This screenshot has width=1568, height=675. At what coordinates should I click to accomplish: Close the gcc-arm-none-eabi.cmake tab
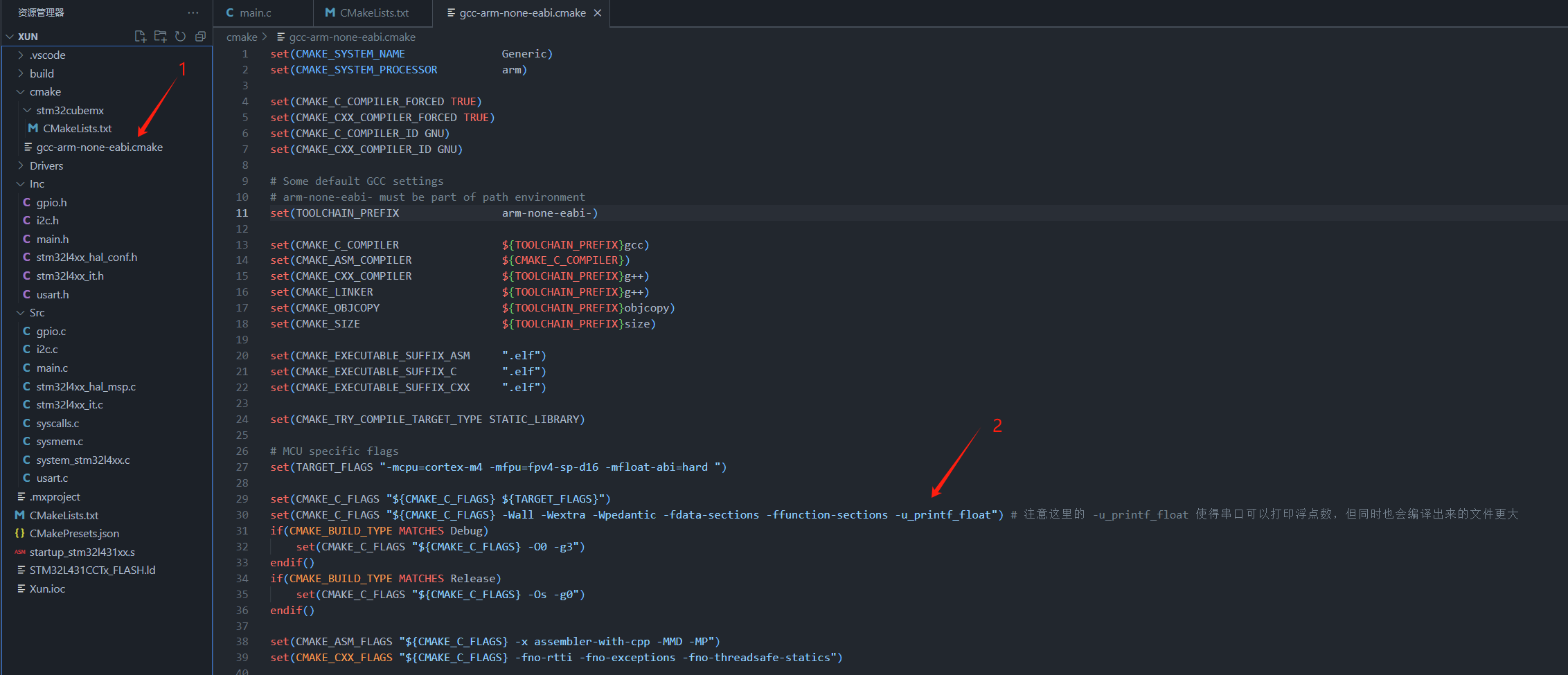[x=598, y=12]
